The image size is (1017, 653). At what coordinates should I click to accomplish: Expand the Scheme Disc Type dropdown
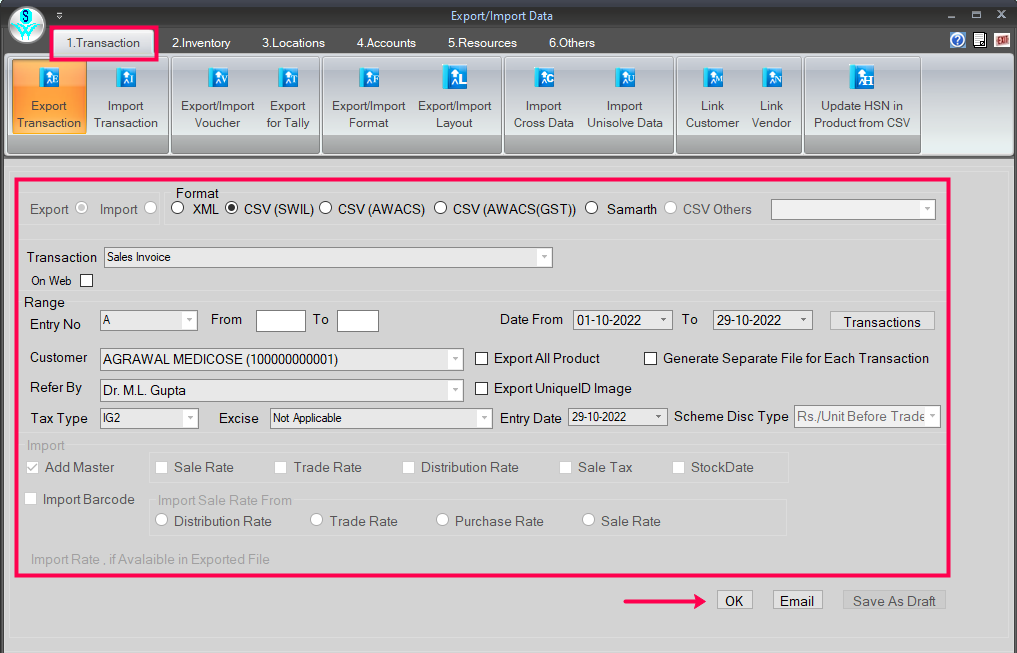933,416
